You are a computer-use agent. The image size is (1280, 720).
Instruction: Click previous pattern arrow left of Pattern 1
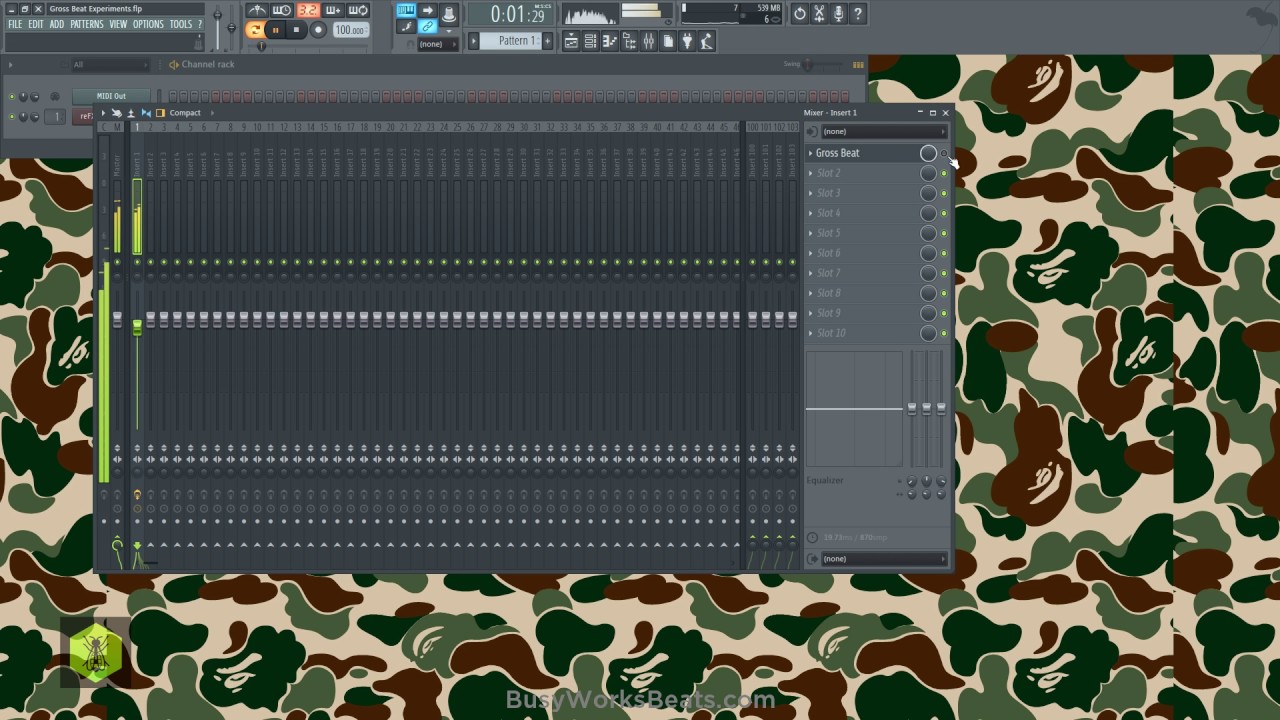[x=473, y=41]
